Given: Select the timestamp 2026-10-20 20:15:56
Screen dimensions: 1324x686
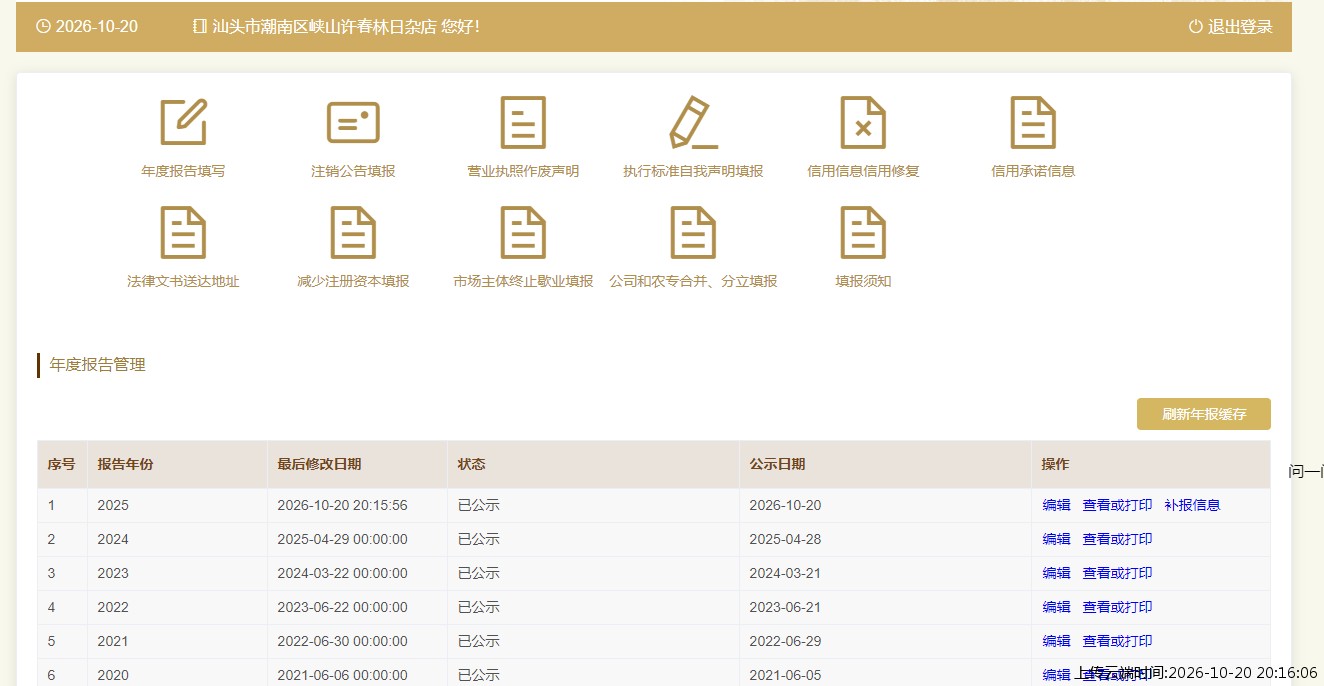Looking at the screenshot, I should click(342, 505).
